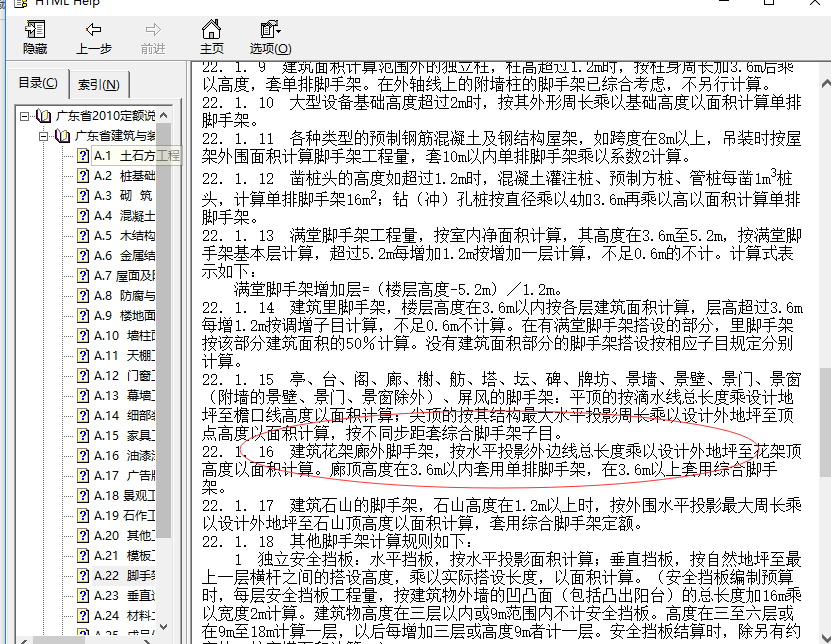Click the help icon beside A.23 垂直
This screenshot has height=644, width=831.
click(83, 595)
